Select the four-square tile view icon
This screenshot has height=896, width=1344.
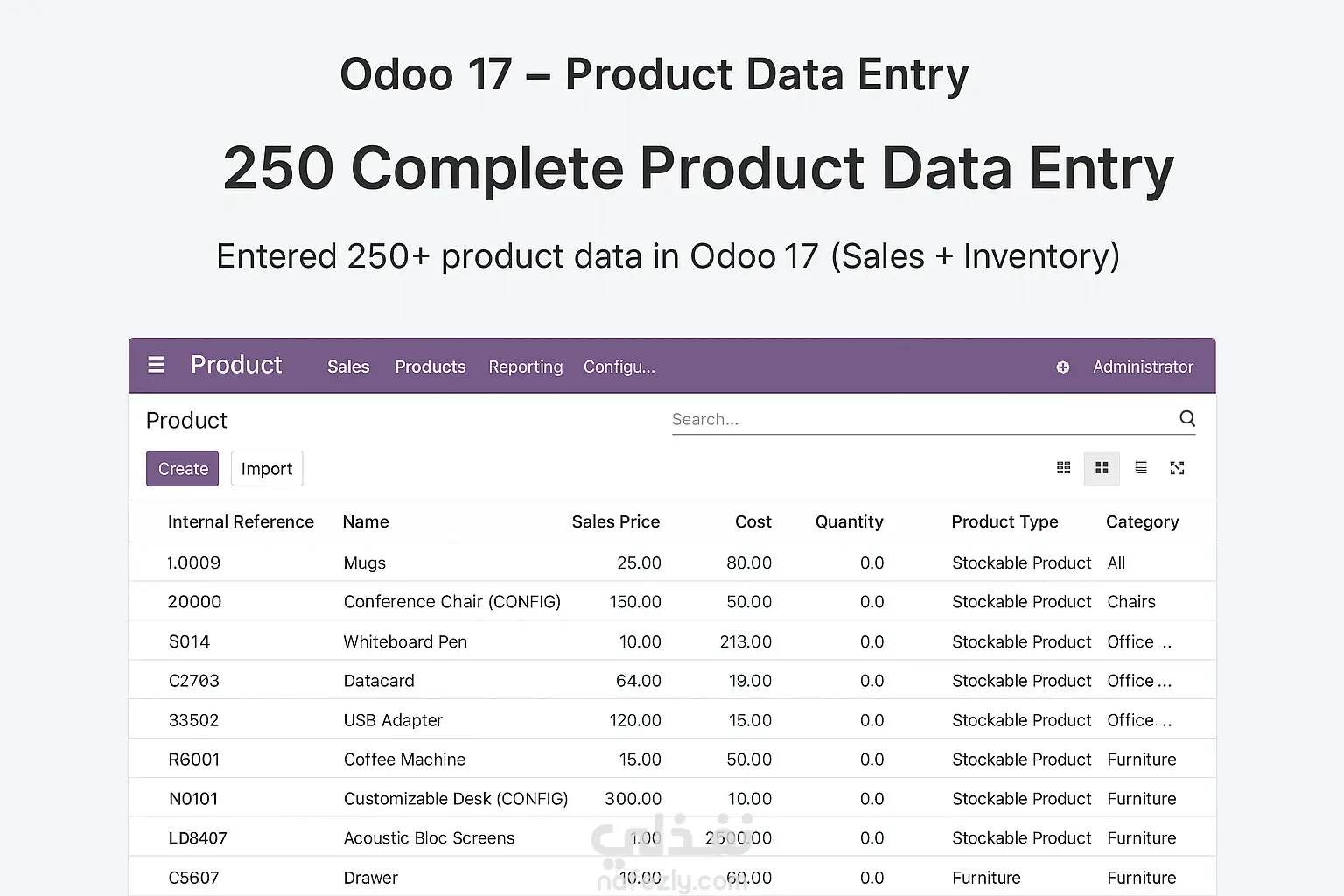[1102, 468]
